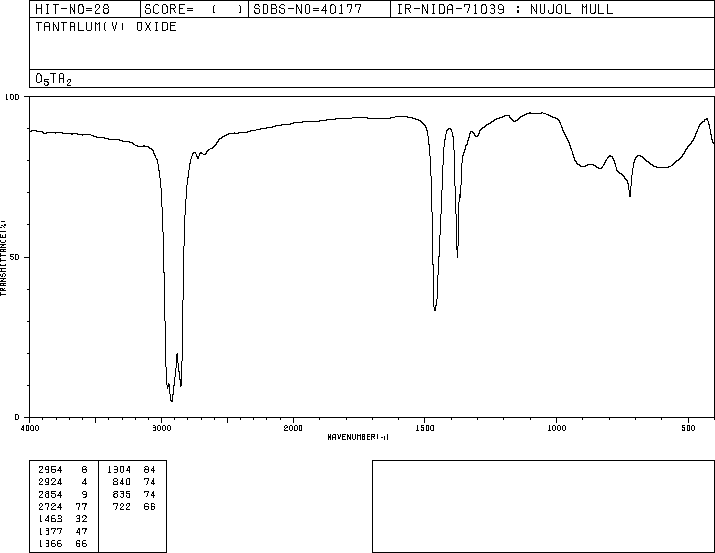The height and width of the screenshot is (553, 715).
Task: Click the compound name TANTALUM(V) OXIDE
Action: (x=106, y=26)
